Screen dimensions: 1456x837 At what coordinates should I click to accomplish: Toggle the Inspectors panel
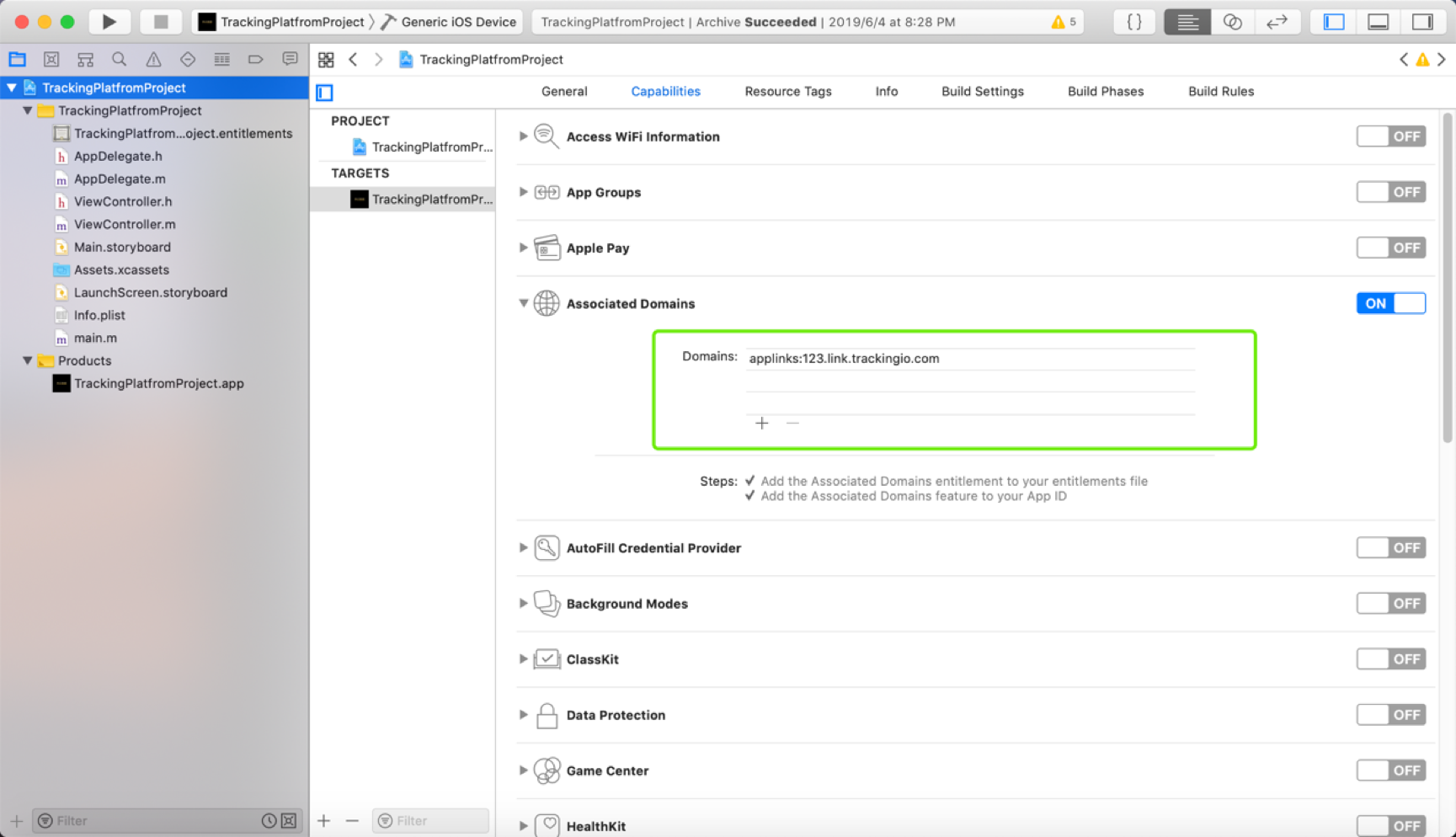[1423, 22]
